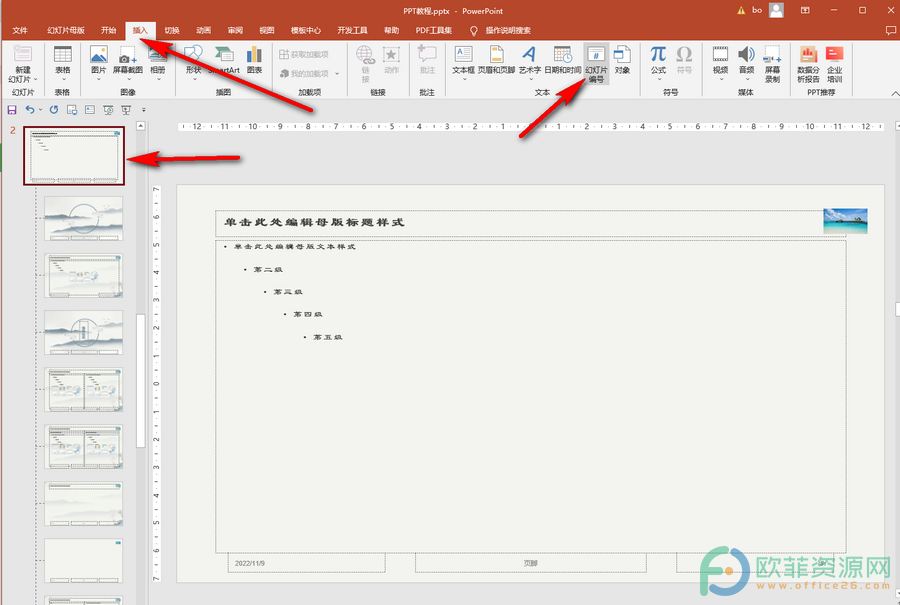Open 企业培训 training templates
900x605 pixels.
pos(835,64)
